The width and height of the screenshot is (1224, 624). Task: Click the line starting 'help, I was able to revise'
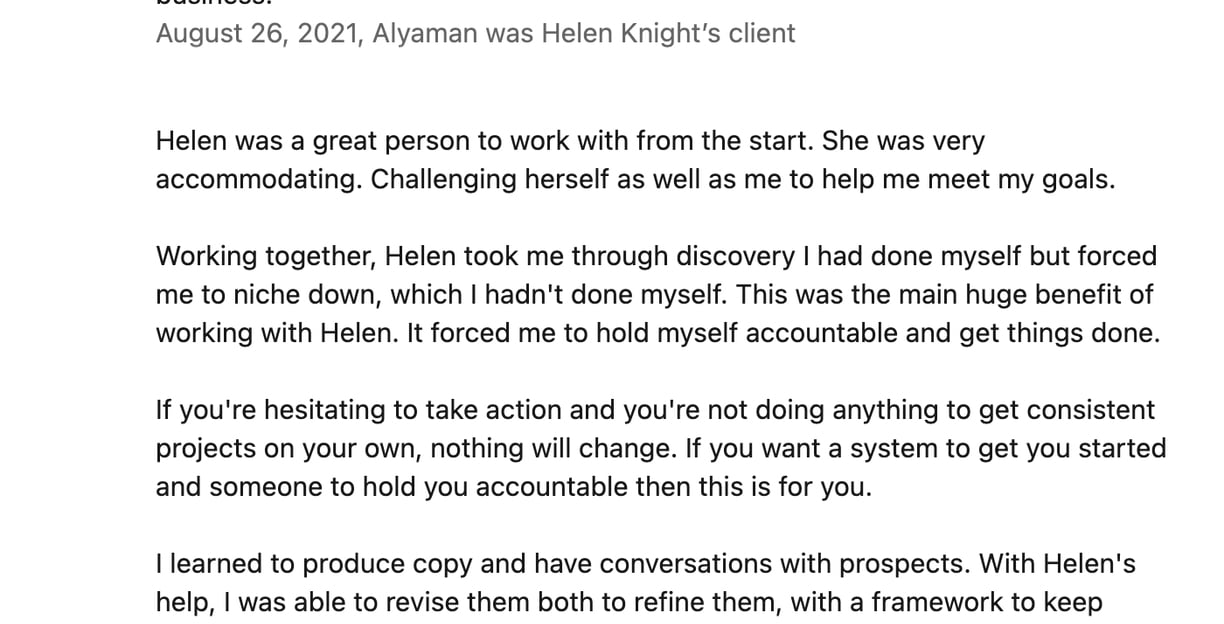(629, 603)
